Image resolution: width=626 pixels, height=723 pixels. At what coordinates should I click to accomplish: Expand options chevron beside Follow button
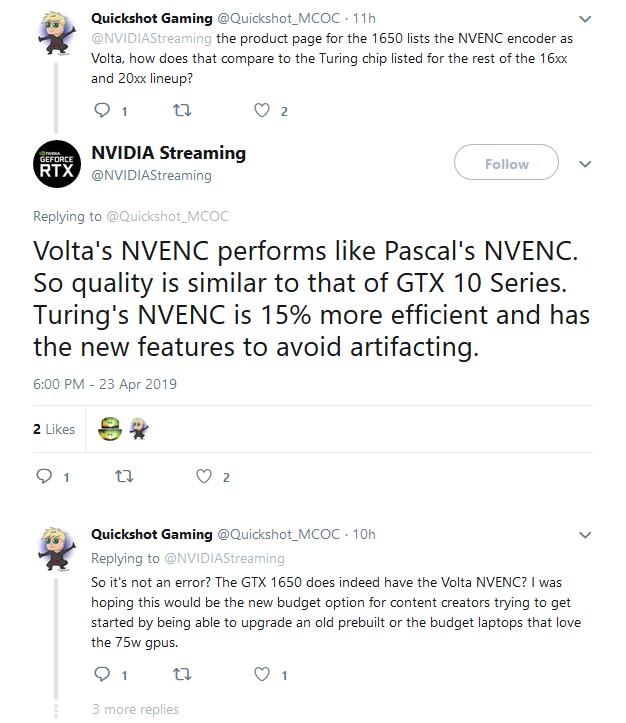click(586, 164)
